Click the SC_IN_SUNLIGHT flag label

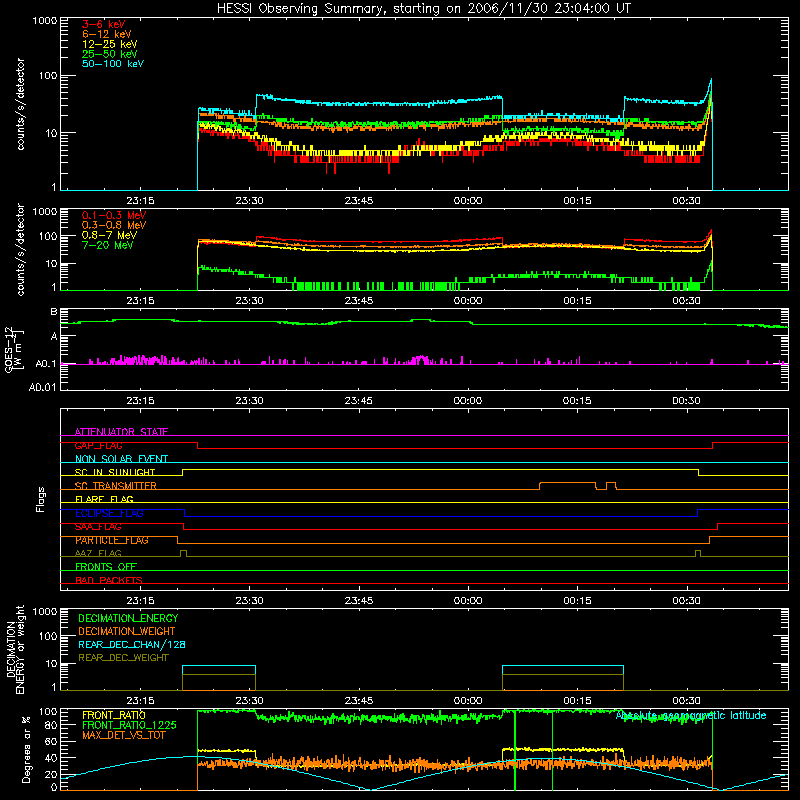click(115, 472)
